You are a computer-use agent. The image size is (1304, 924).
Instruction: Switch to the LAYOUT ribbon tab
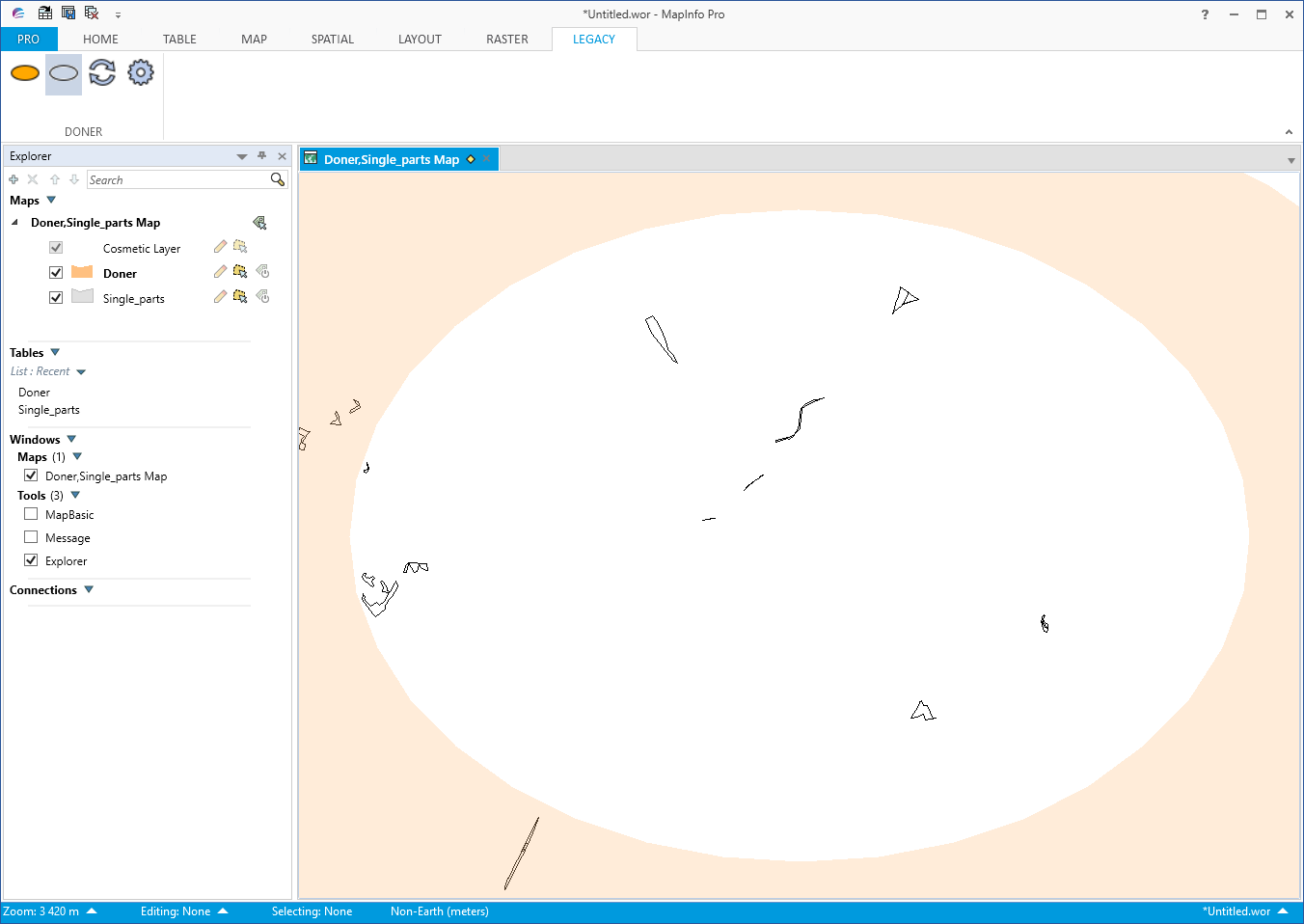click(x=420, y=40)
